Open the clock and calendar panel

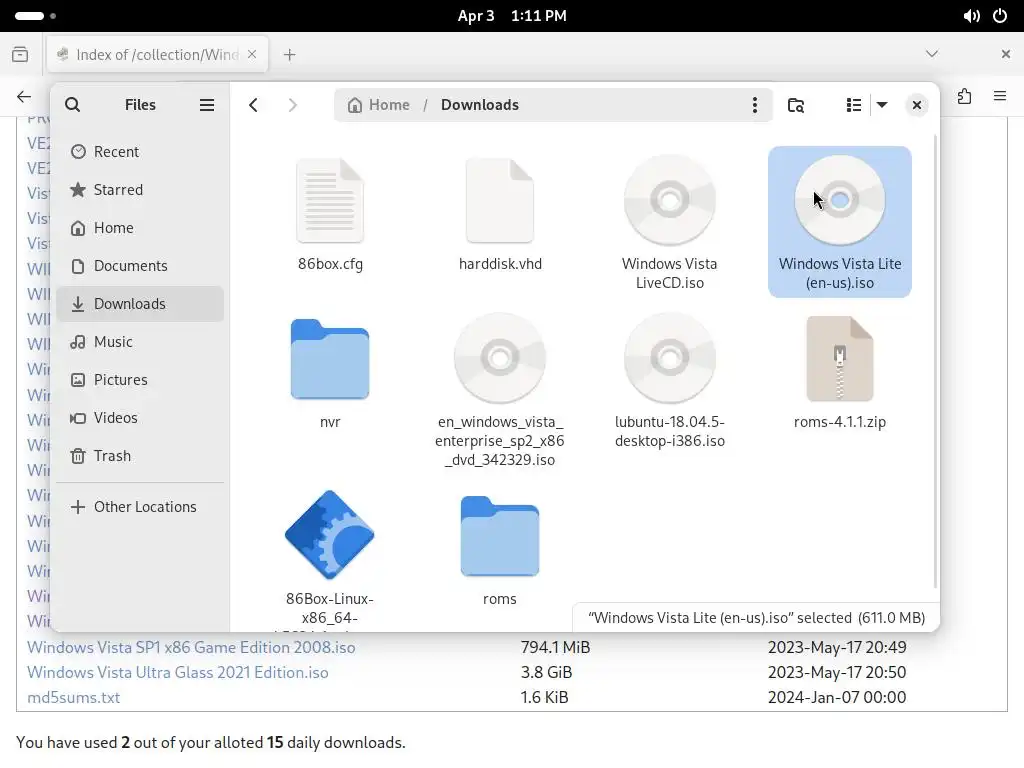pos(512,16)
